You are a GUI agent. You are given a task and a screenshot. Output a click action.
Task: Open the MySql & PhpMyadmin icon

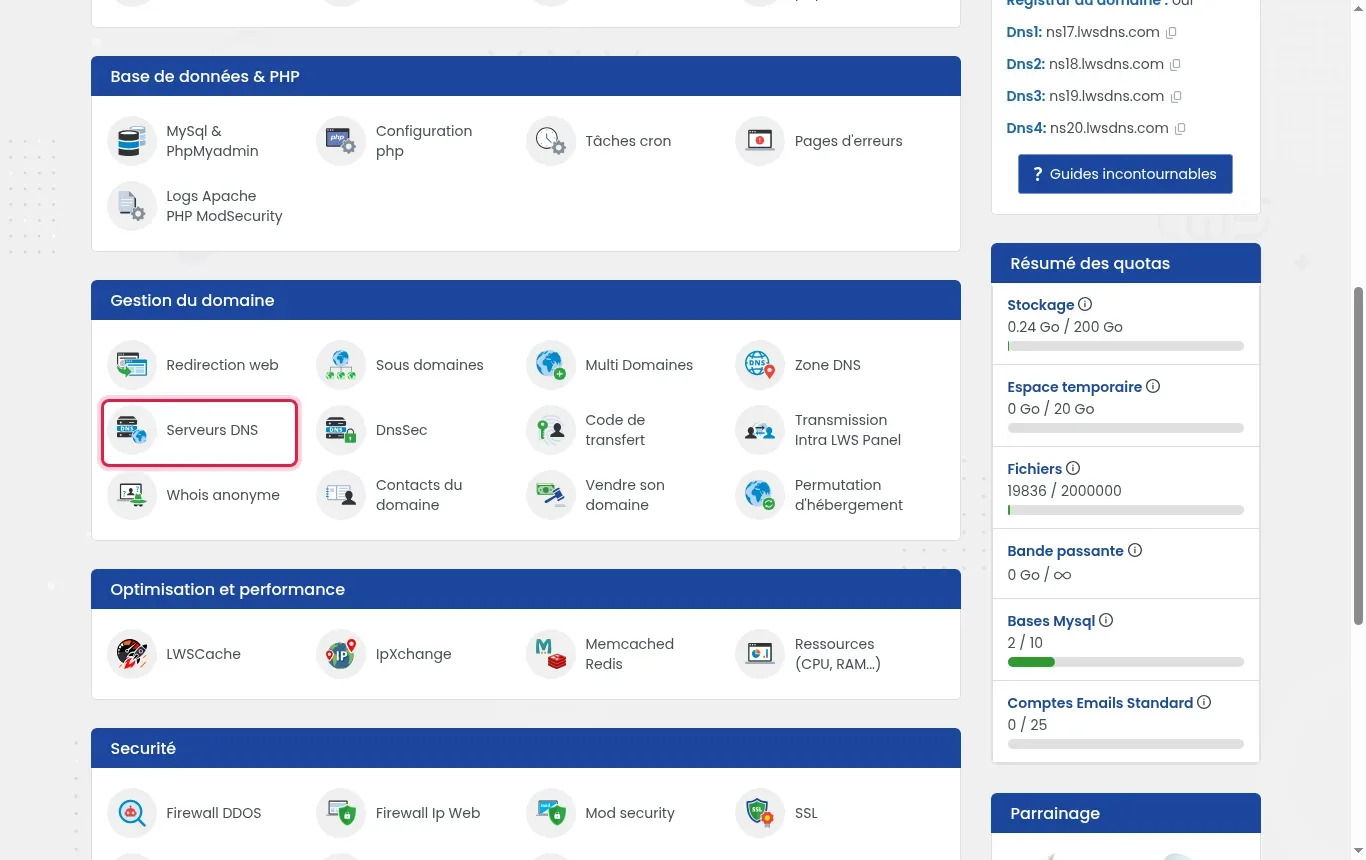click(132, 141)
